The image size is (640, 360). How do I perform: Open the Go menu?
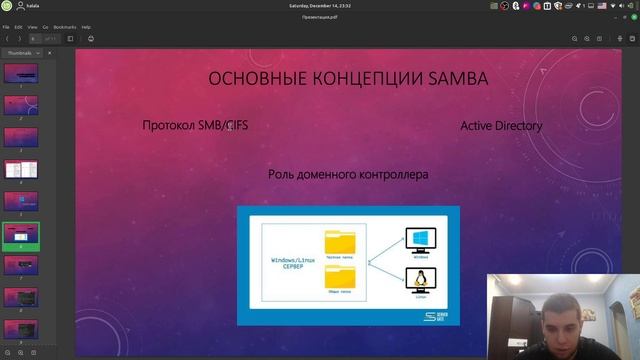(45, 27)
